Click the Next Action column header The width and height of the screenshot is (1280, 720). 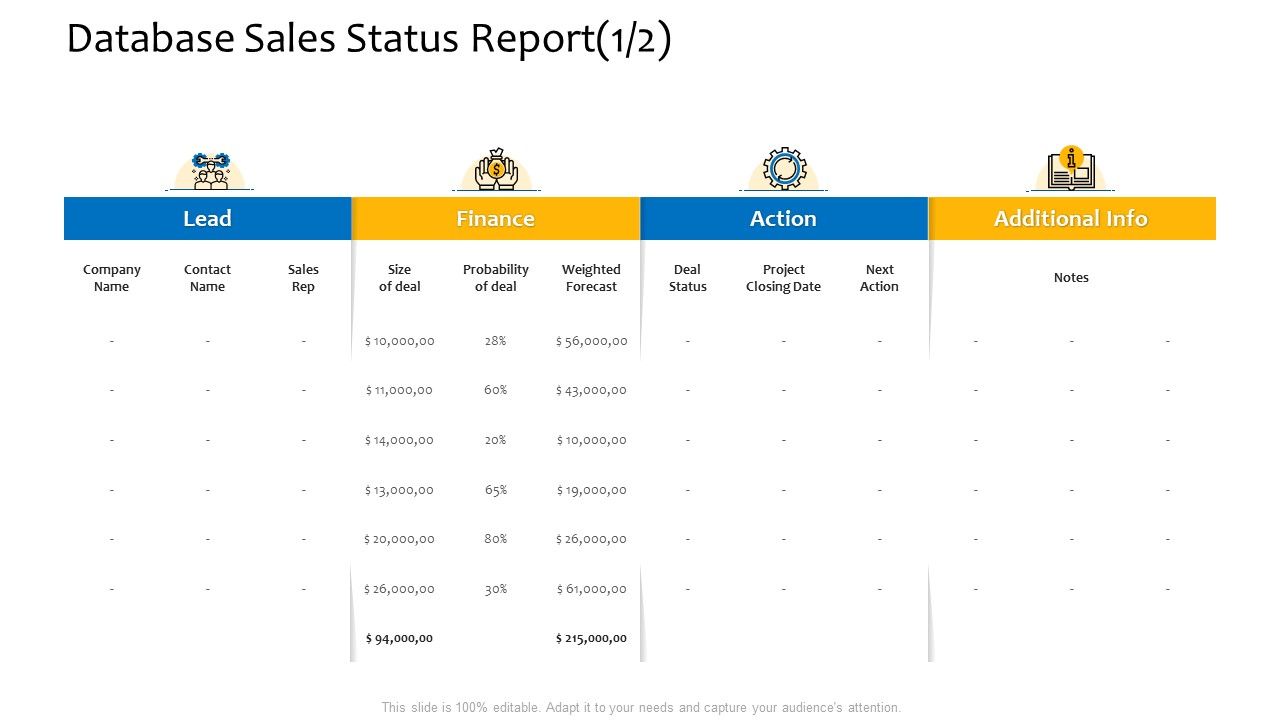point(880,278)
